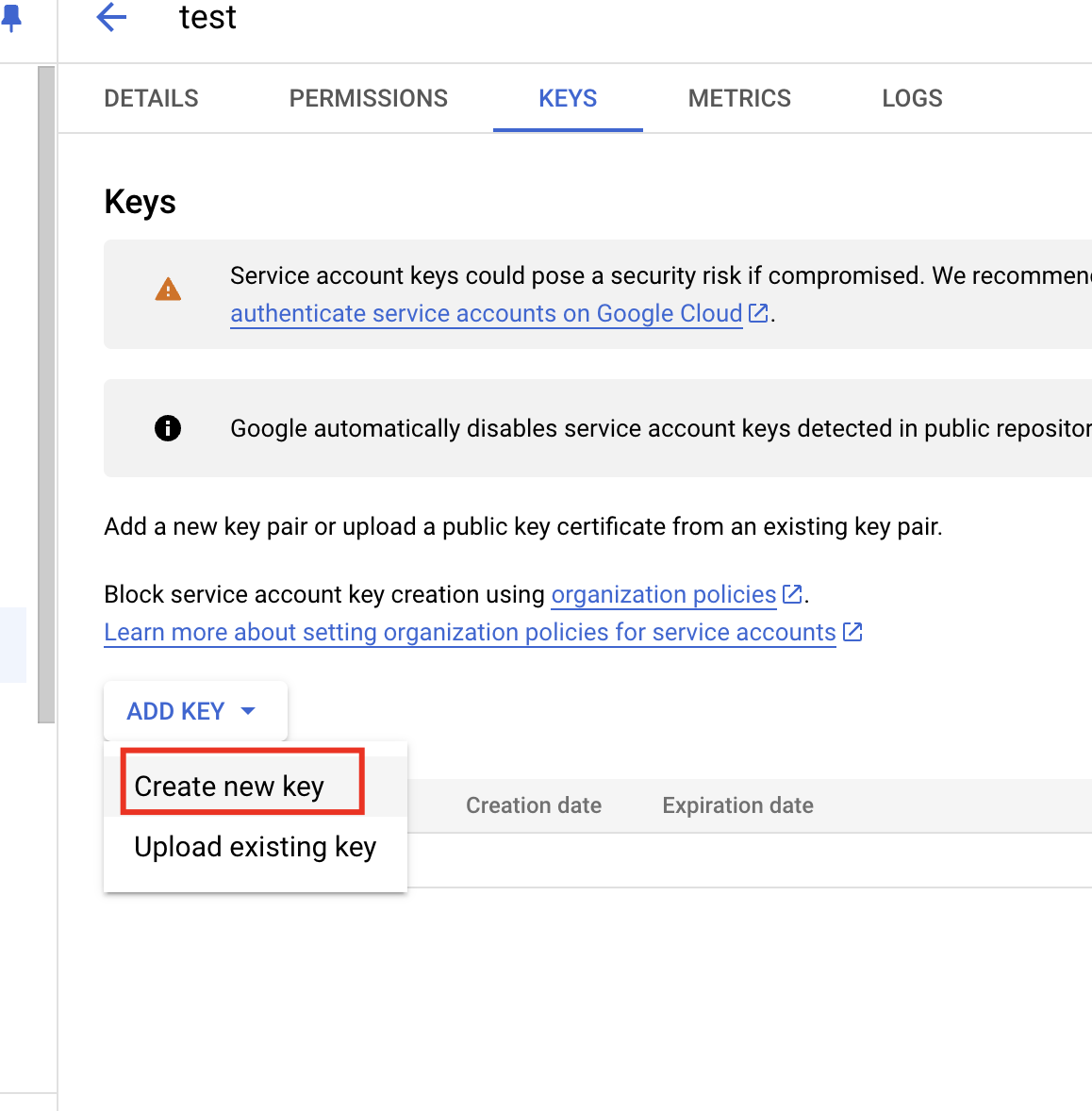
Task: Open the LOGS tab
Action: [x=911, y=98]
